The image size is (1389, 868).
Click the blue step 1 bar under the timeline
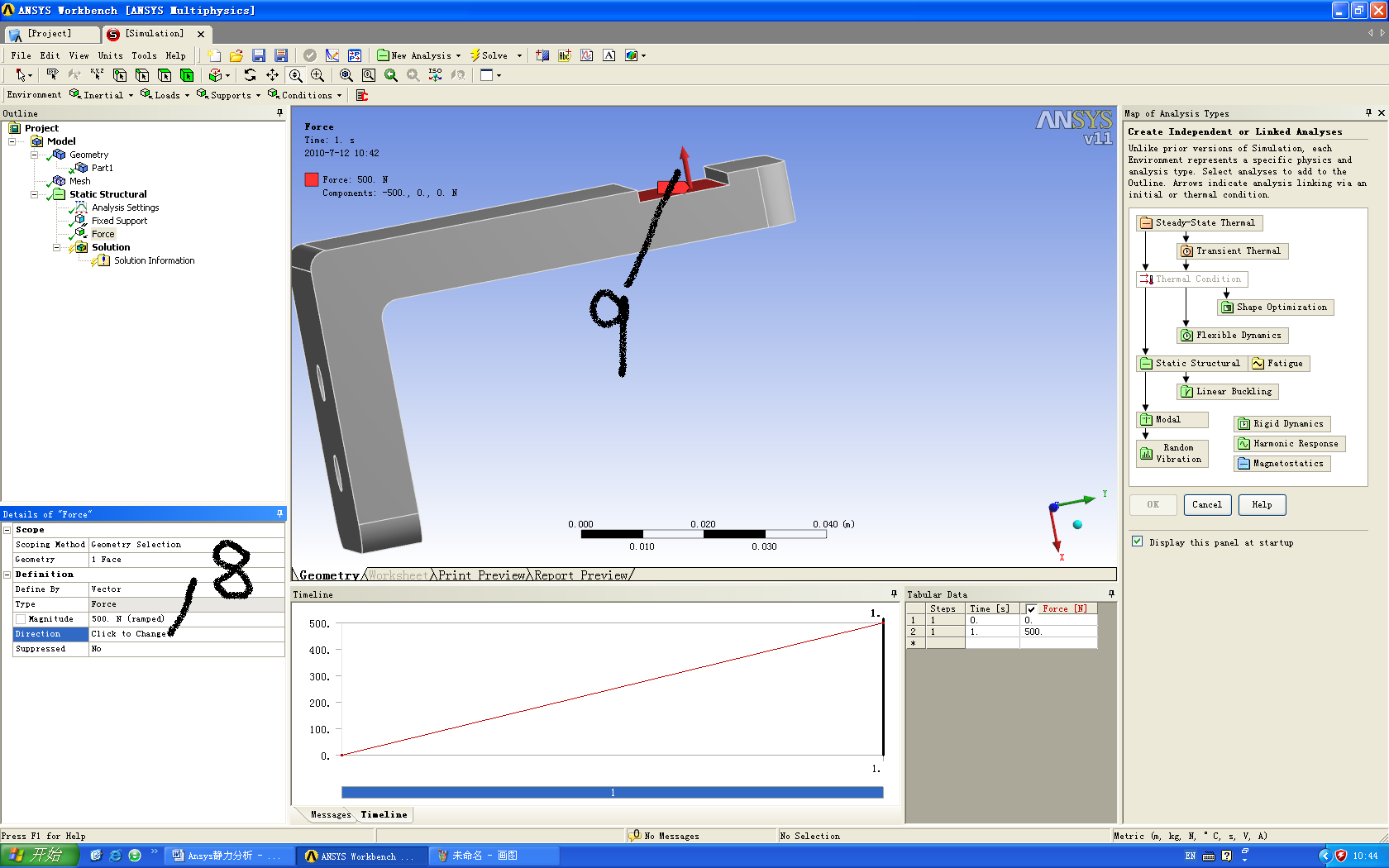tap(612, 792)
